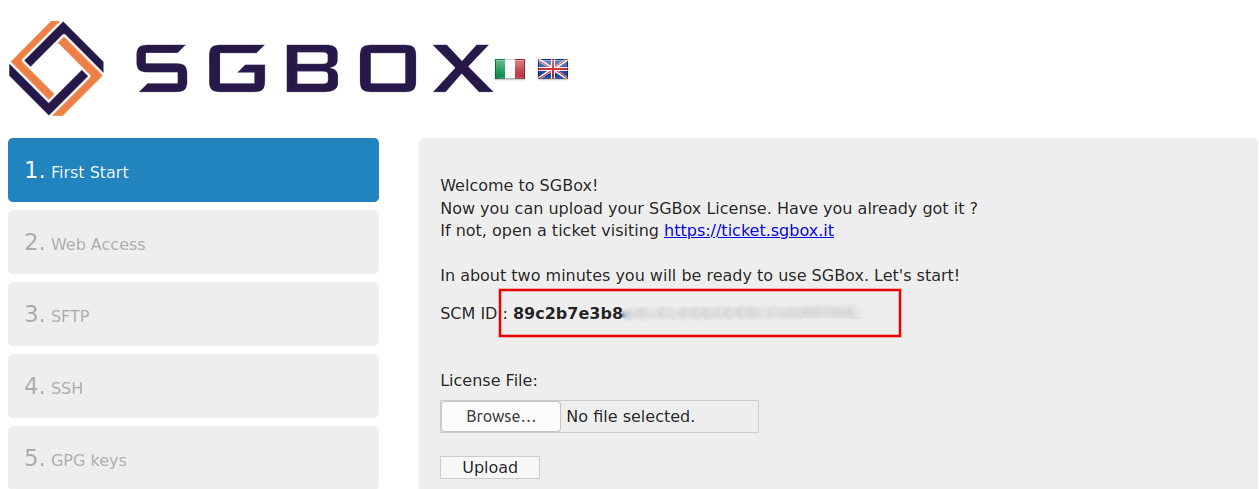Click the 'No file selected' file field
This screenshot has height=489, width=1259.
pos(630,416)
